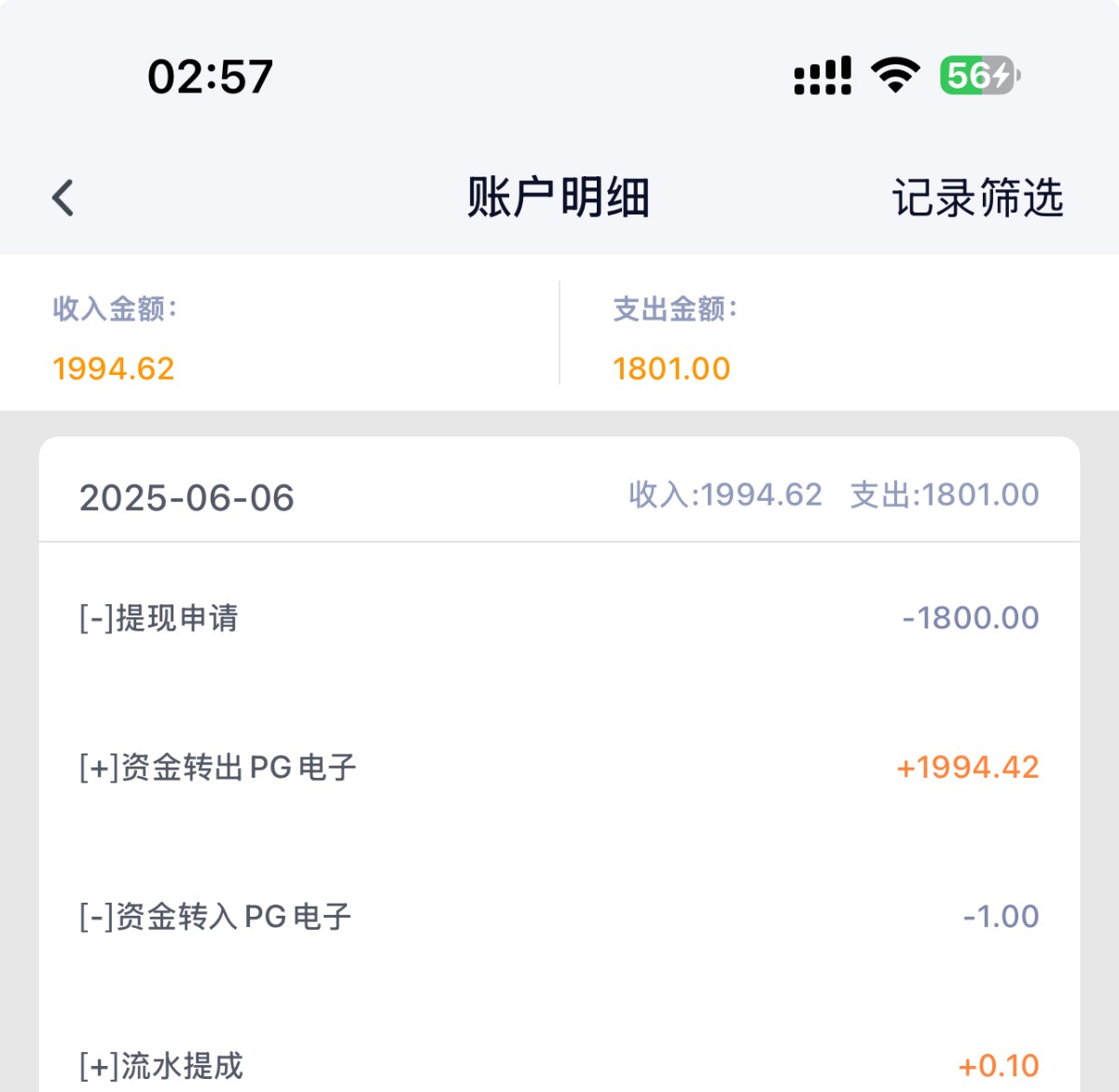Tap the 支出金额 label
This screenshot has width=1119, height=1092.
(675, 309)
